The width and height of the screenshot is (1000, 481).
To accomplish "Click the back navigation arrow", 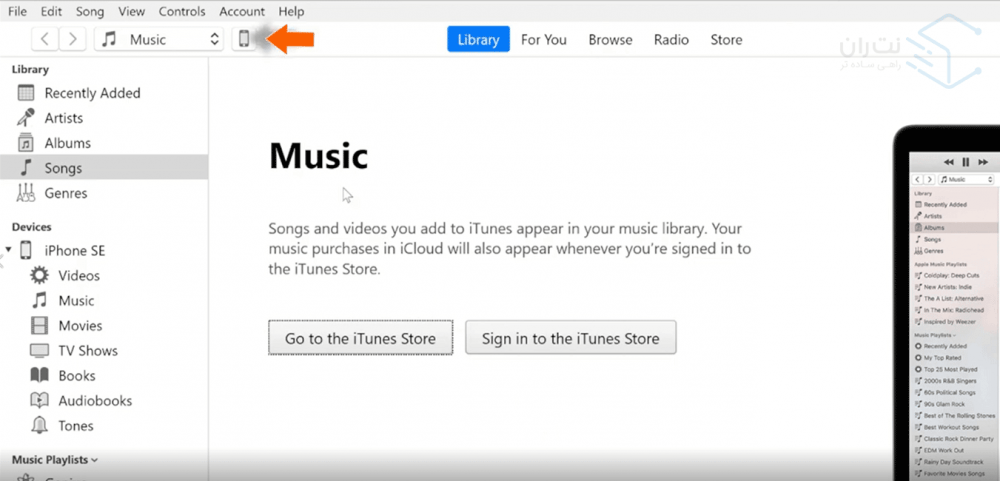I will (45, 39).
